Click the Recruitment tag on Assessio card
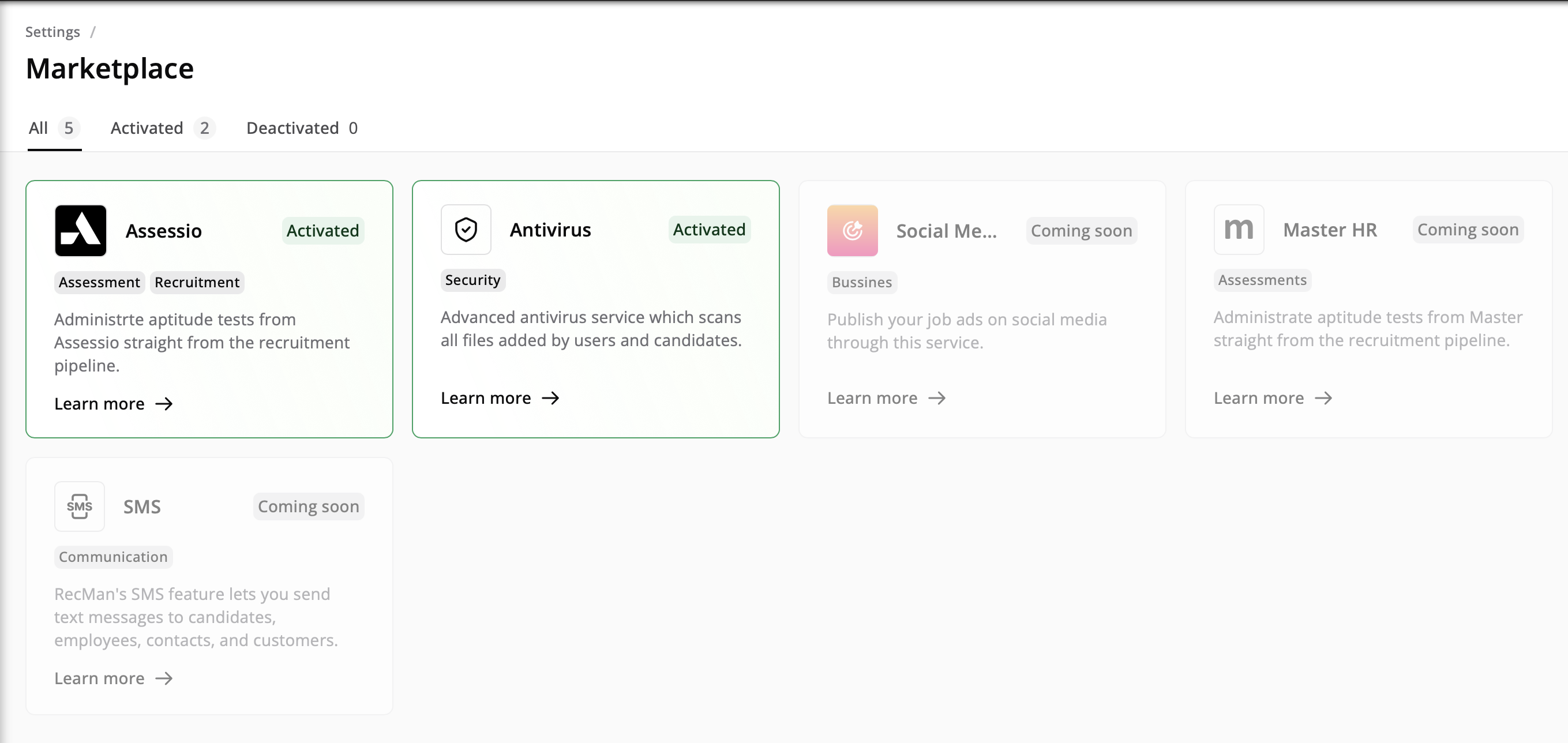The image size is (1568, 743). click(197, 282)
